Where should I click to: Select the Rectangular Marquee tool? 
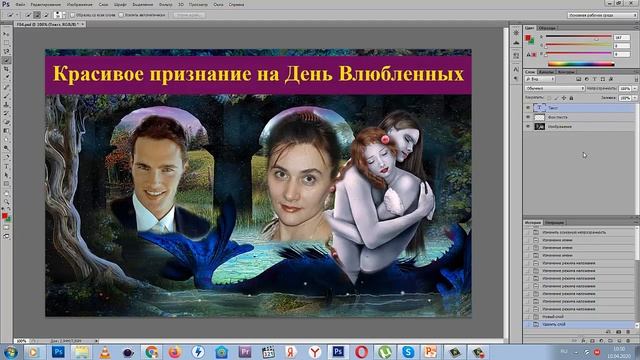[6, 43]
